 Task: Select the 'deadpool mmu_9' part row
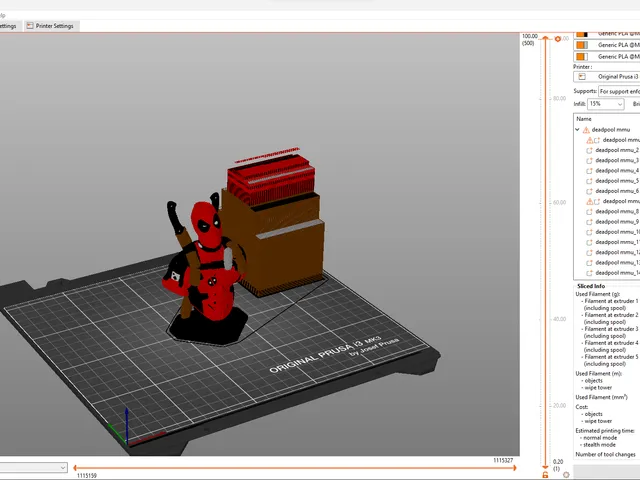click(x=607, y=222)
